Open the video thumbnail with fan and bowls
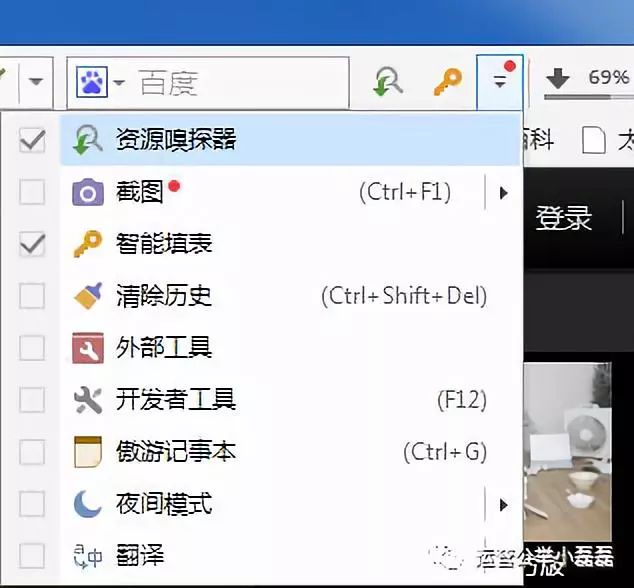The width and height of the screenshot is (634, 588). click(x=568, y=451)
